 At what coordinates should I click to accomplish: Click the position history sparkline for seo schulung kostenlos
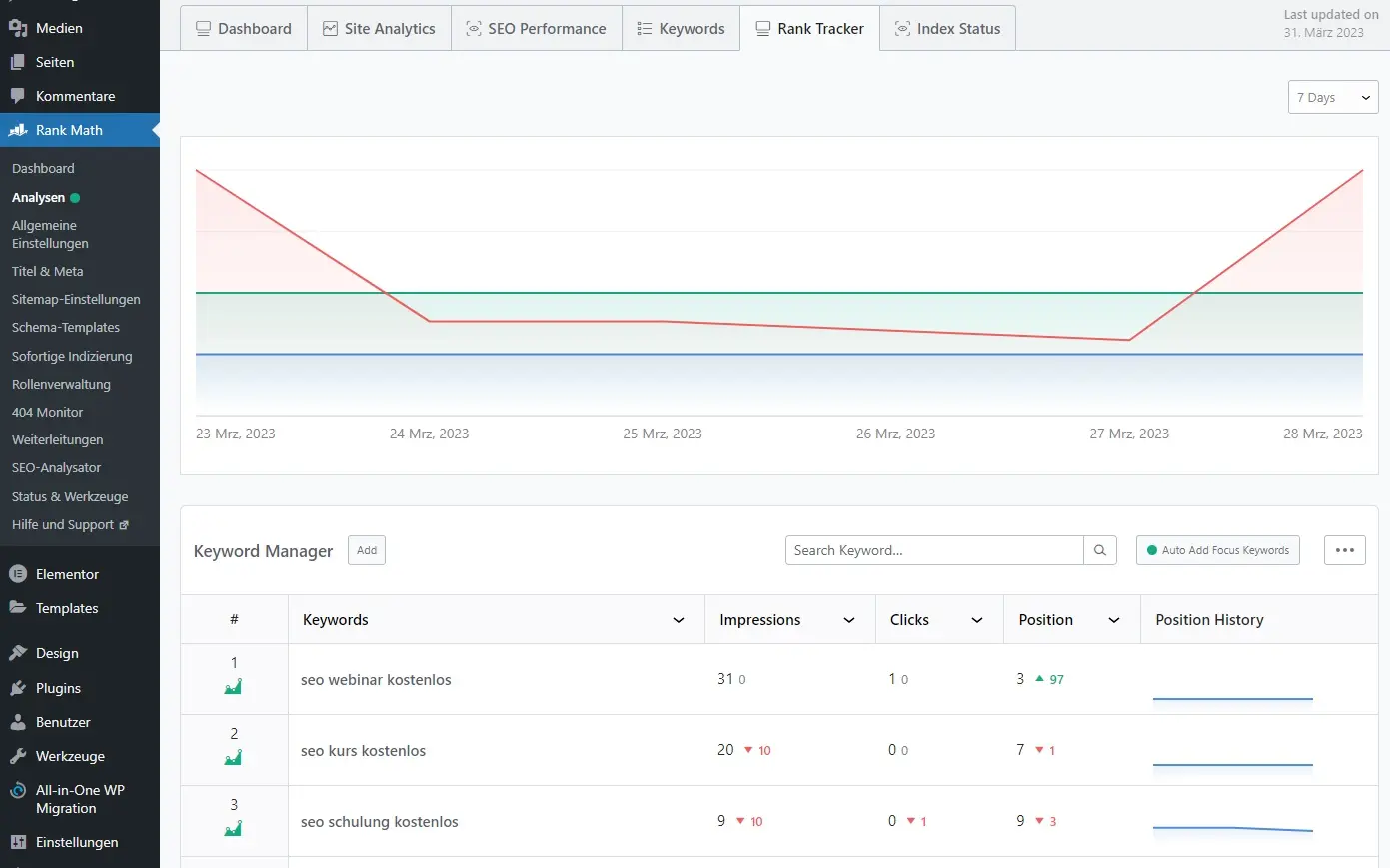[1232, 829]
